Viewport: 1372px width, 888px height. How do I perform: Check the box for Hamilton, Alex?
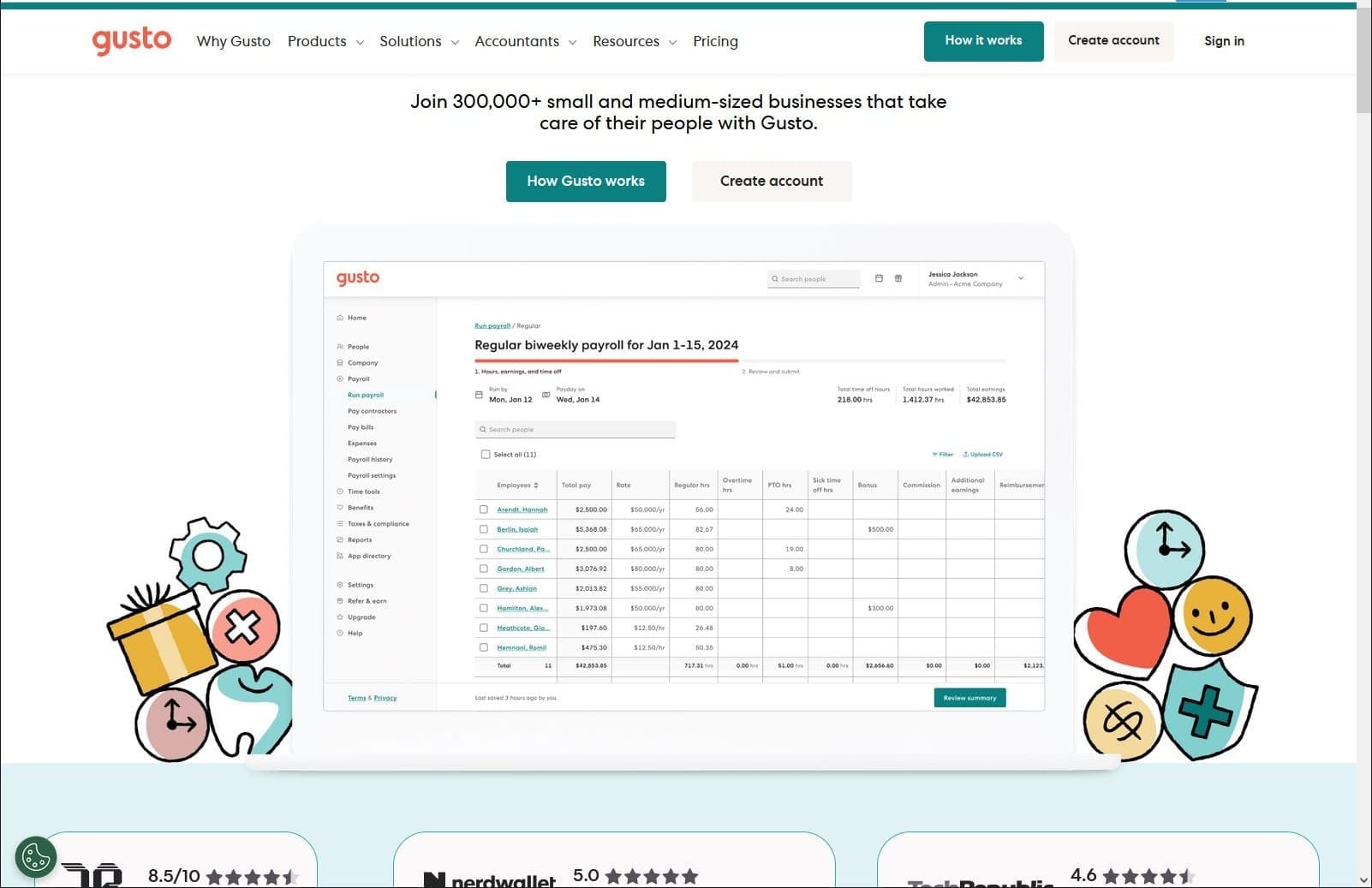[484, 608]
